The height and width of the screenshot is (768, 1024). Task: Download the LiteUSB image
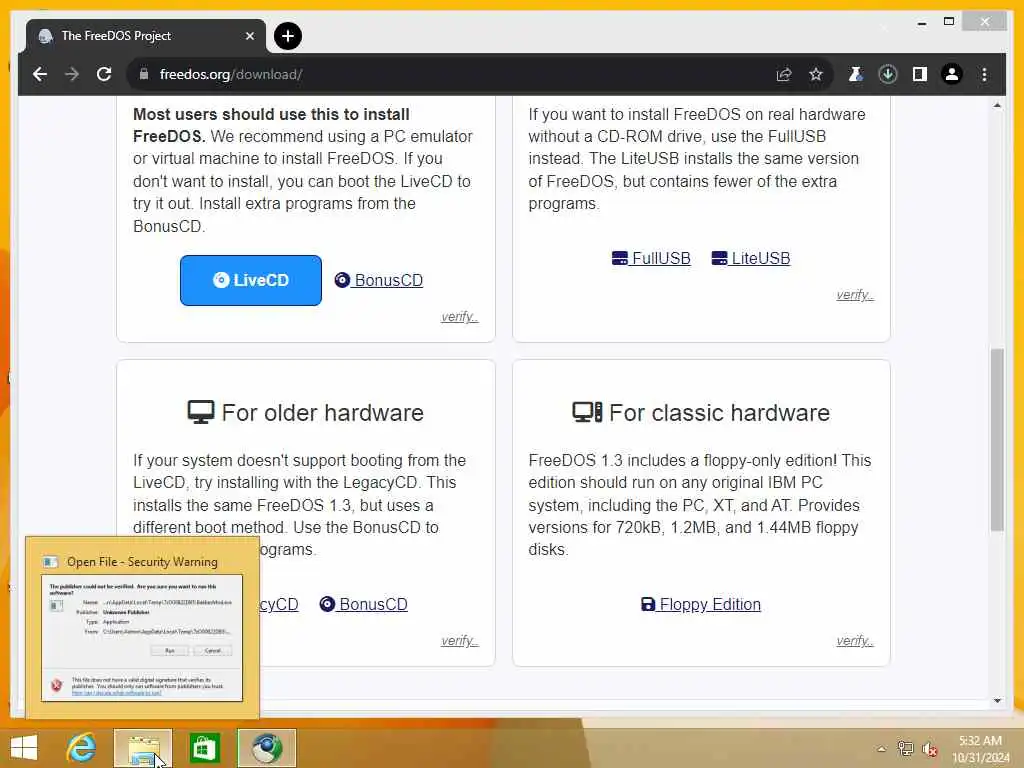tap(751, 258)
